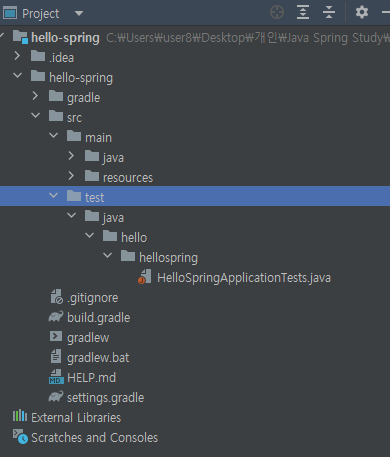This screenshot has width=390, height=457.
Task: Select the HELP.md file name
Action: click(92, 378)
